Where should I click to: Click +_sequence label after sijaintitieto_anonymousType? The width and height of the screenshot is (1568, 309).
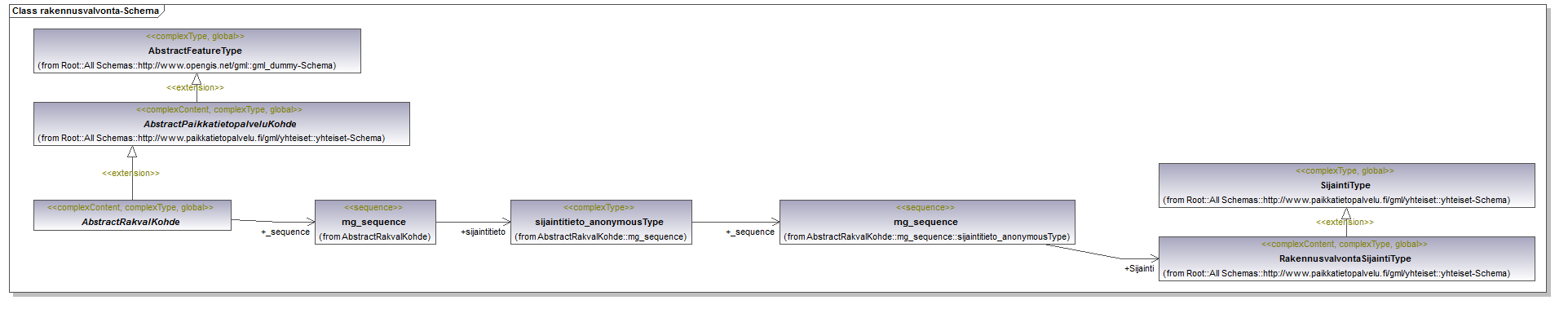(x=750, y=232)
